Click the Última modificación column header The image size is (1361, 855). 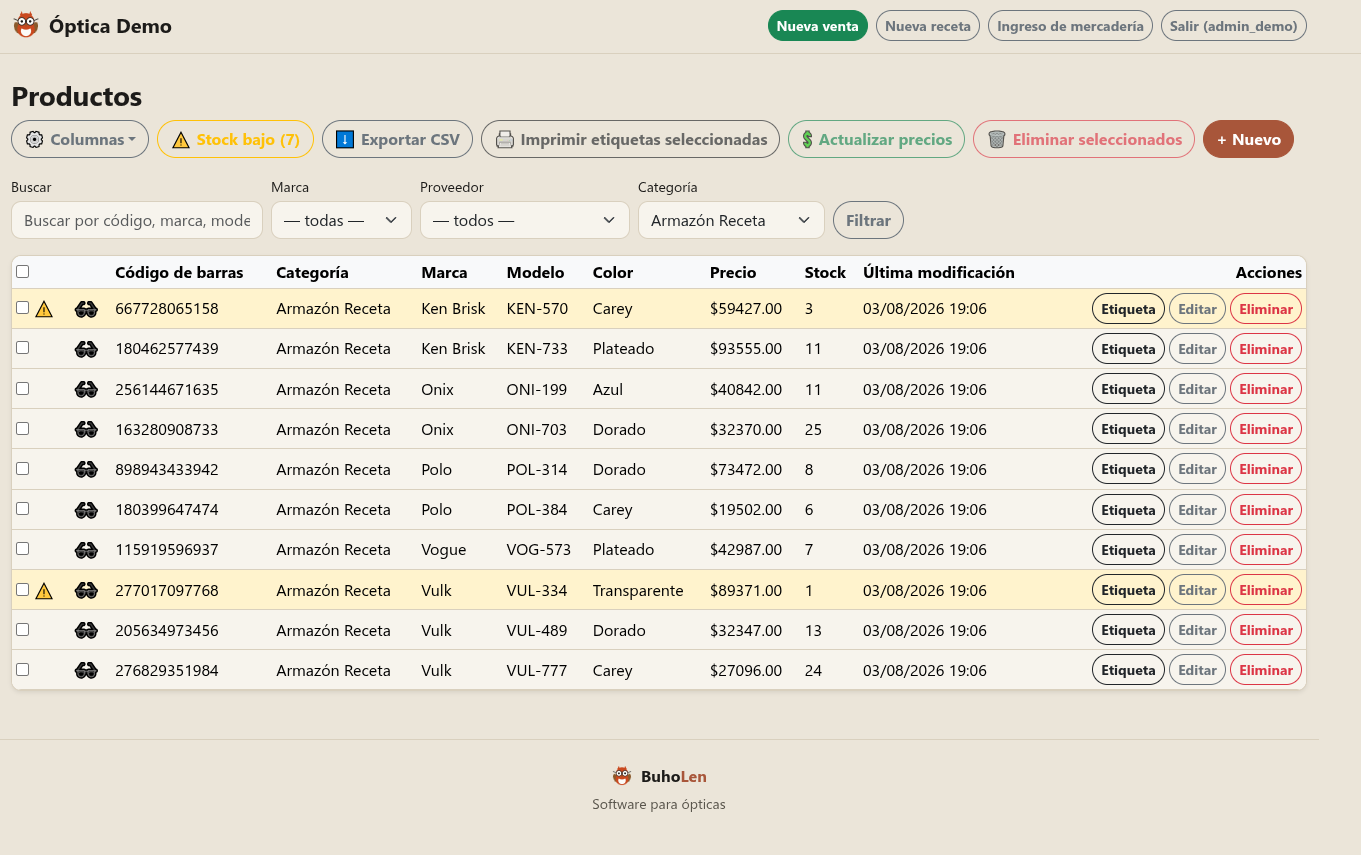pyautogui.click(x=939, y=272)
